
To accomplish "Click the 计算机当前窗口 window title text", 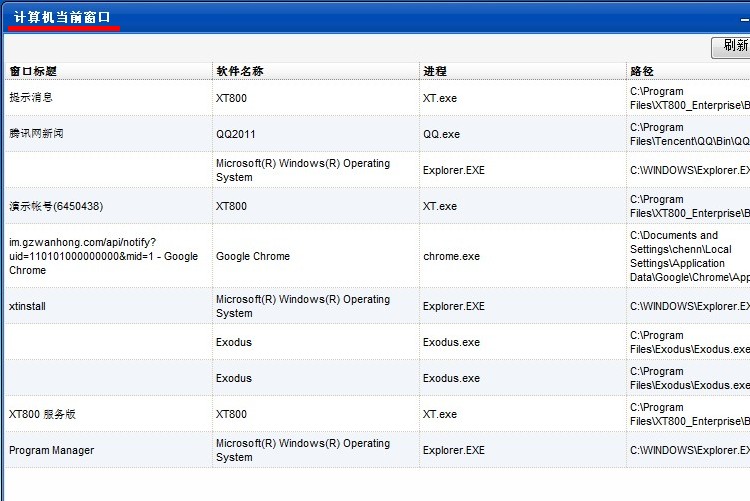I will coord(62,17).
